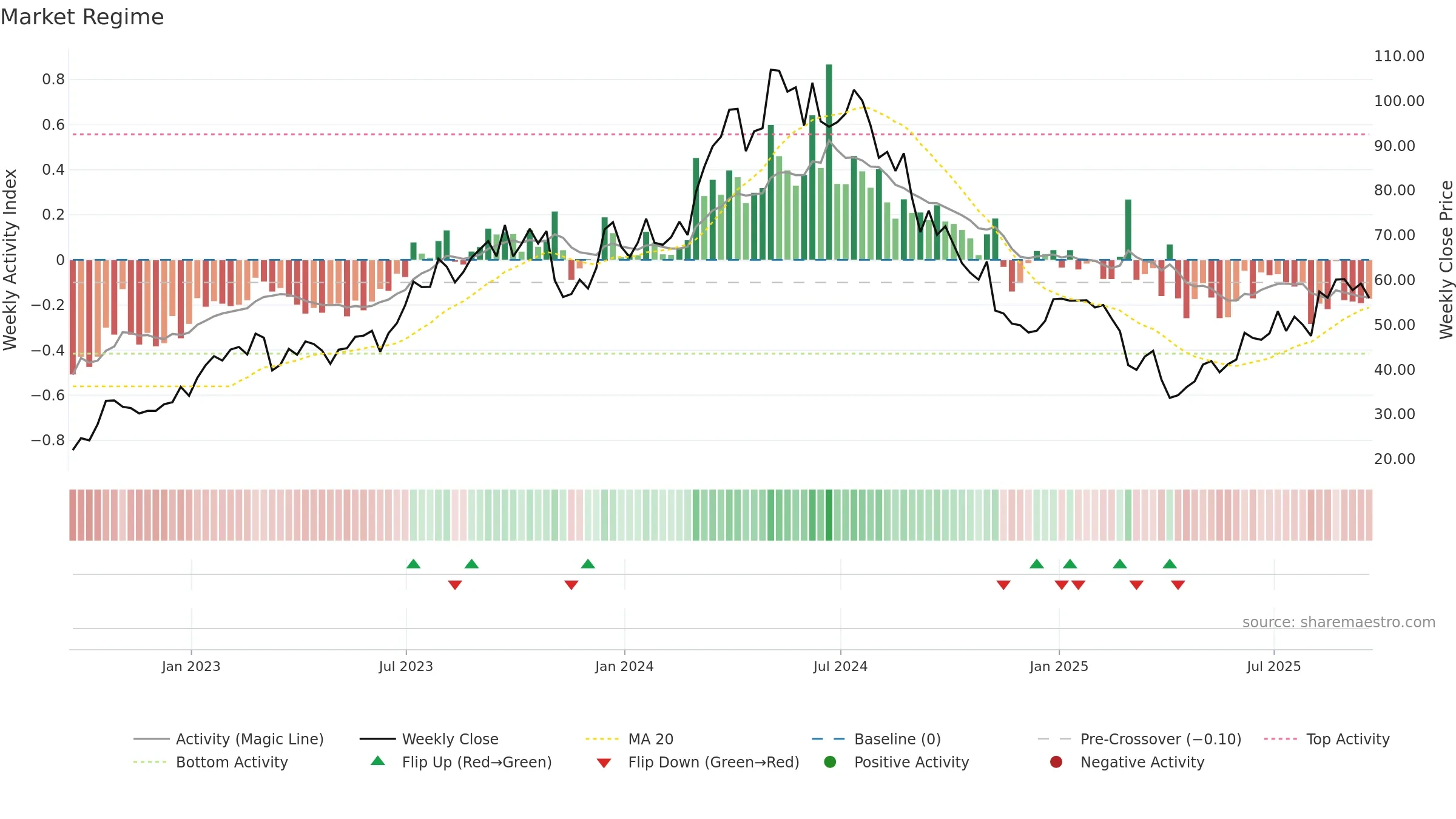Click the −0.6 tick on the left axis
This screenshot has width=1456, height=819.
coord(48,396)
